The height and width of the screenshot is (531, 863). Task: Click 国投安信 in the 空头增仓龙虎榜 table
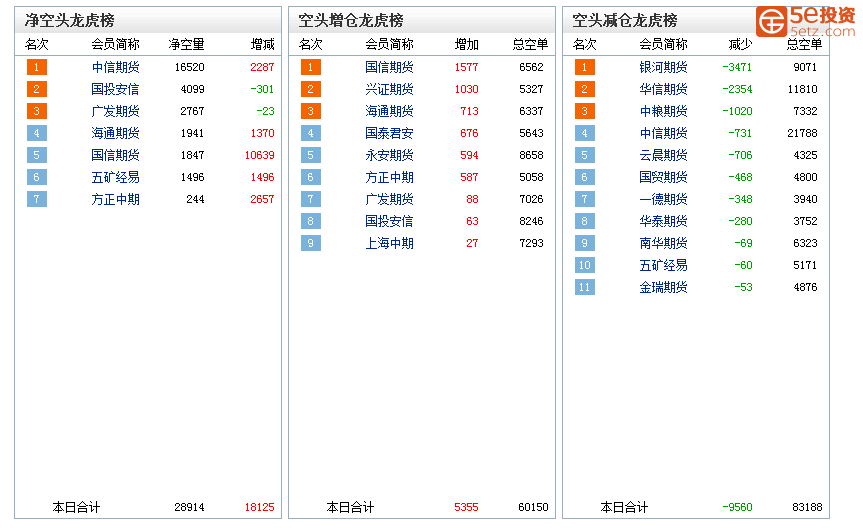pos(390,221)
